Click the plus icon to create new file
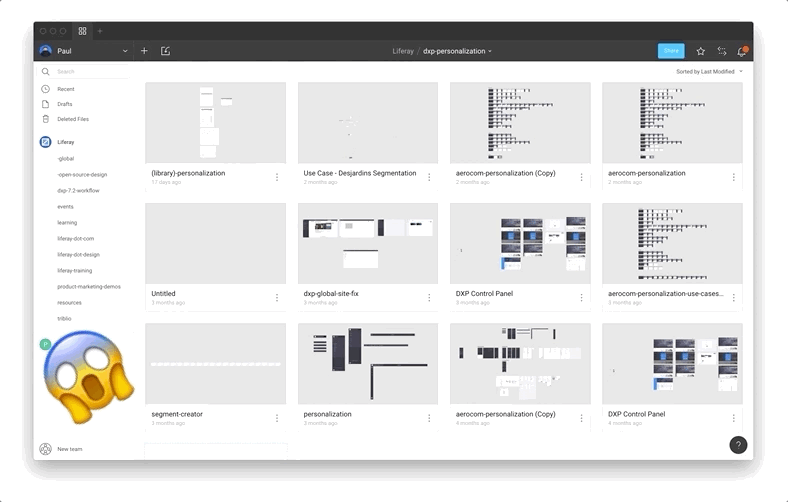The image size is (788, 502). [x=144, y=51]
